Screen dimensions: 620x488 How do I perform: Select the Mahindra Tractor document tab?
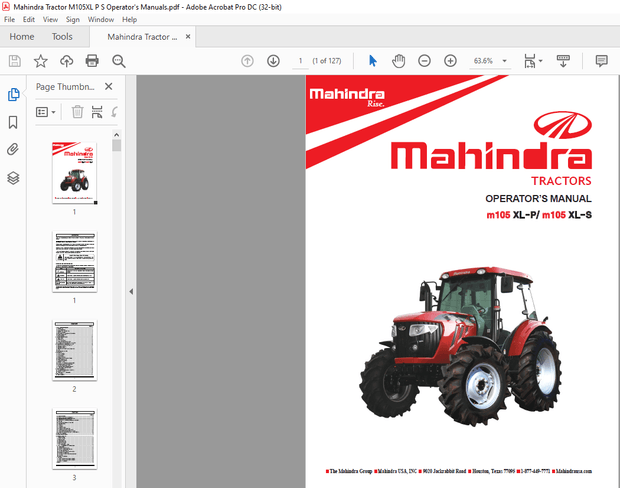point(142,37)
